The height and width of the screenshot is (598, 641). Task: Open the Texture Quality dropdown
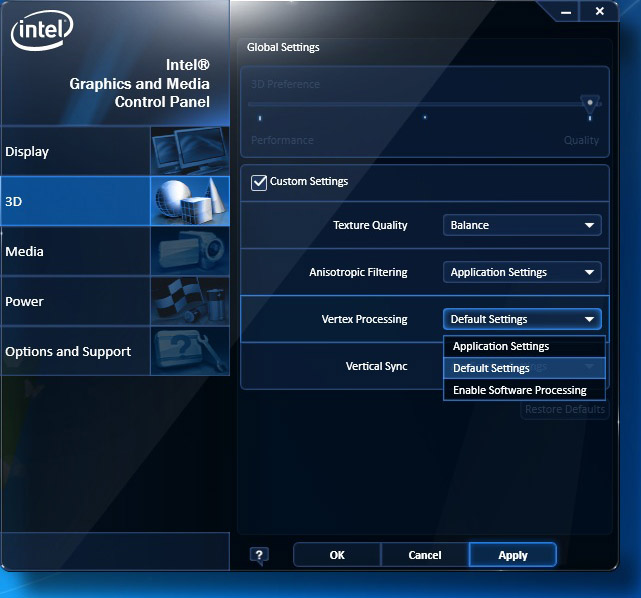coord(522,225)
